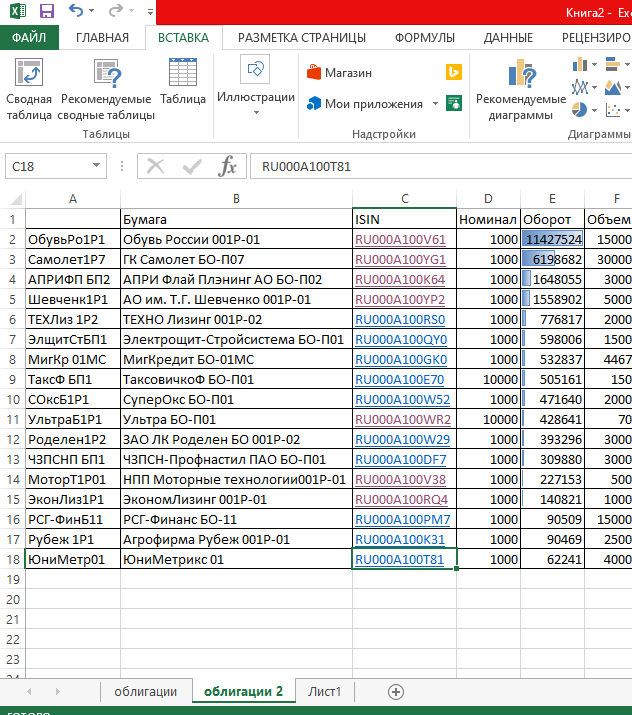Save the workbook with the floppy icon
The height and width of the screenshot is (715, 632).
click(47, 10)
